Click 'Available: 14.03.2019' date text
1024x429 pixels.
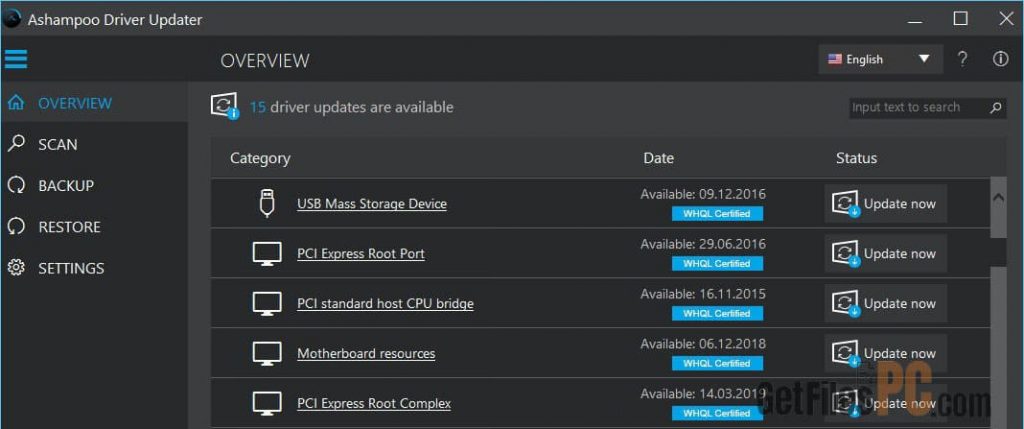coord(703,394)
